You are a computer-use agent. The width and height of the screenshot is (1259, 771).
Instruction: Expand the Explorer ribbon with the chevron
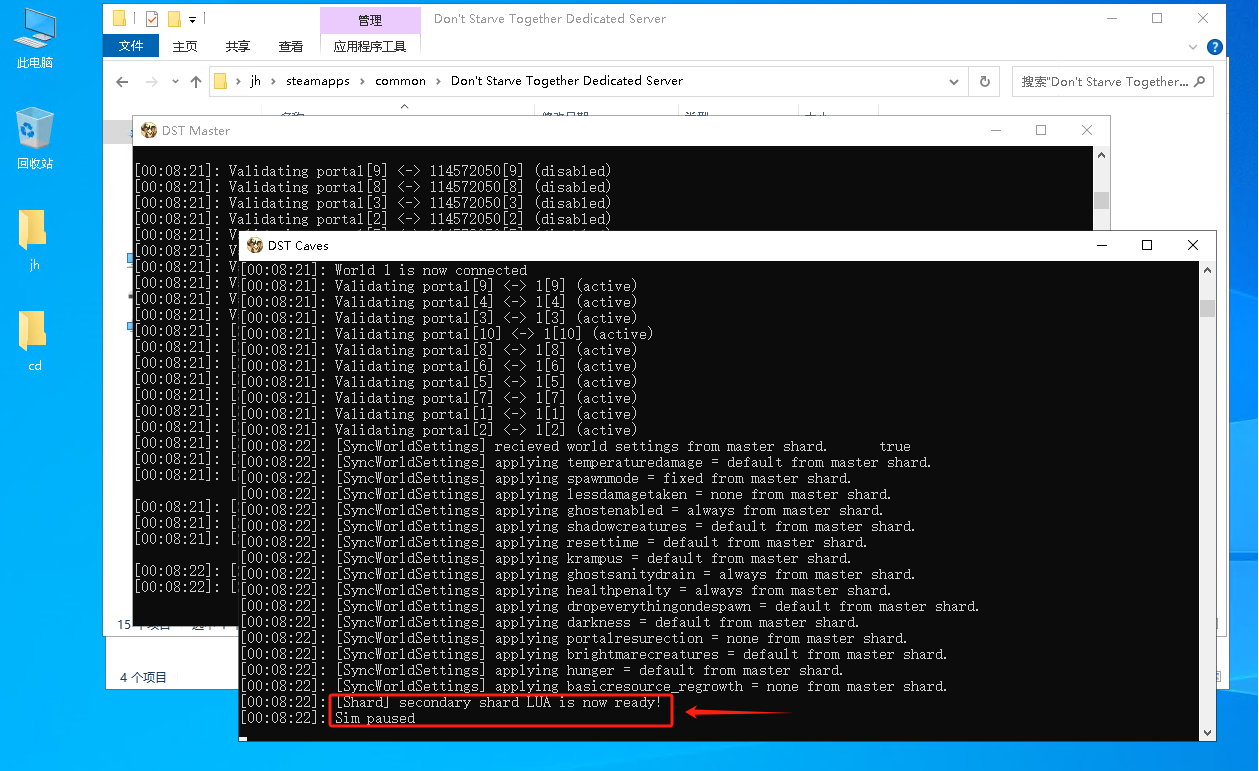pos(1193,47)
